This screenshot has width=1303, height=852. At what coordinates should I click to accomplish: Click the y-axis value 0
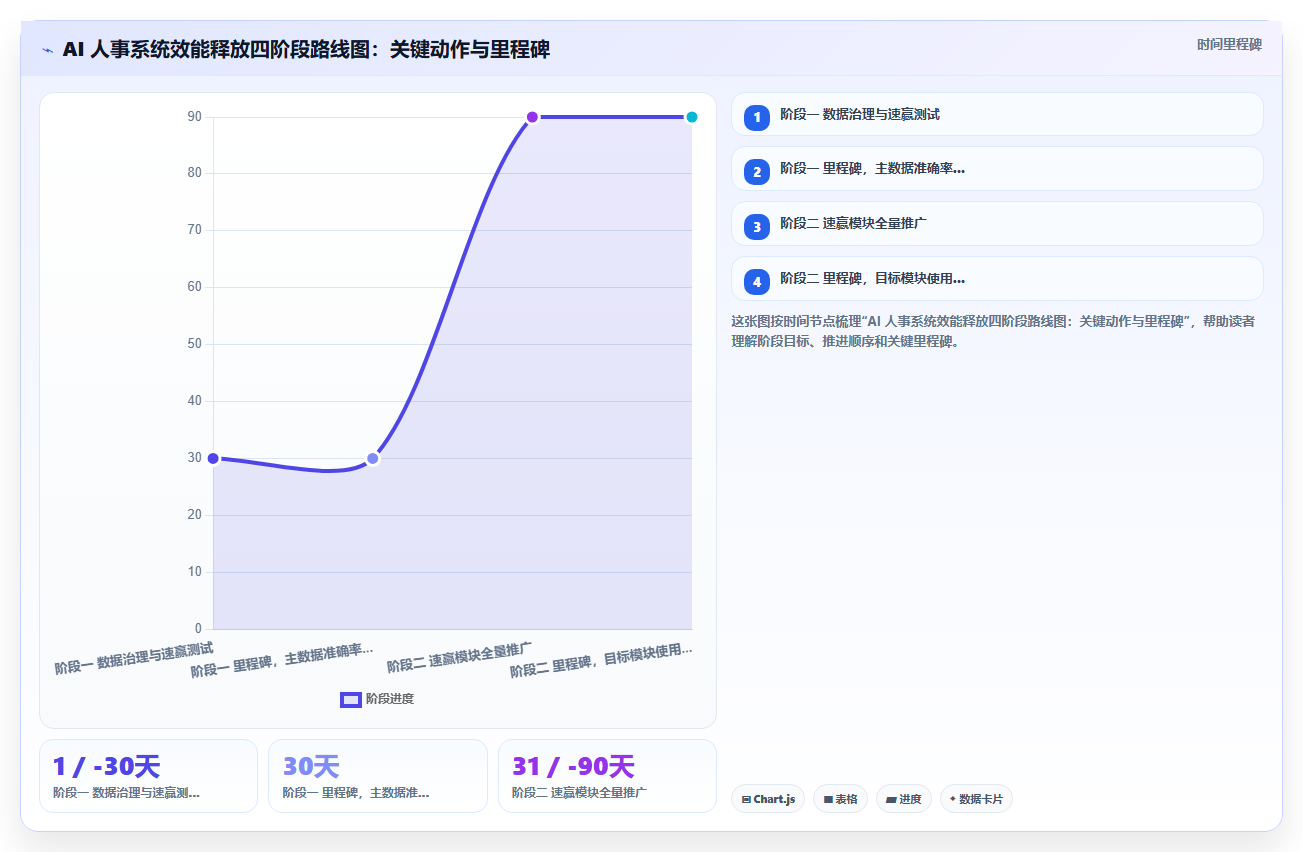click(x=198, y=629)
